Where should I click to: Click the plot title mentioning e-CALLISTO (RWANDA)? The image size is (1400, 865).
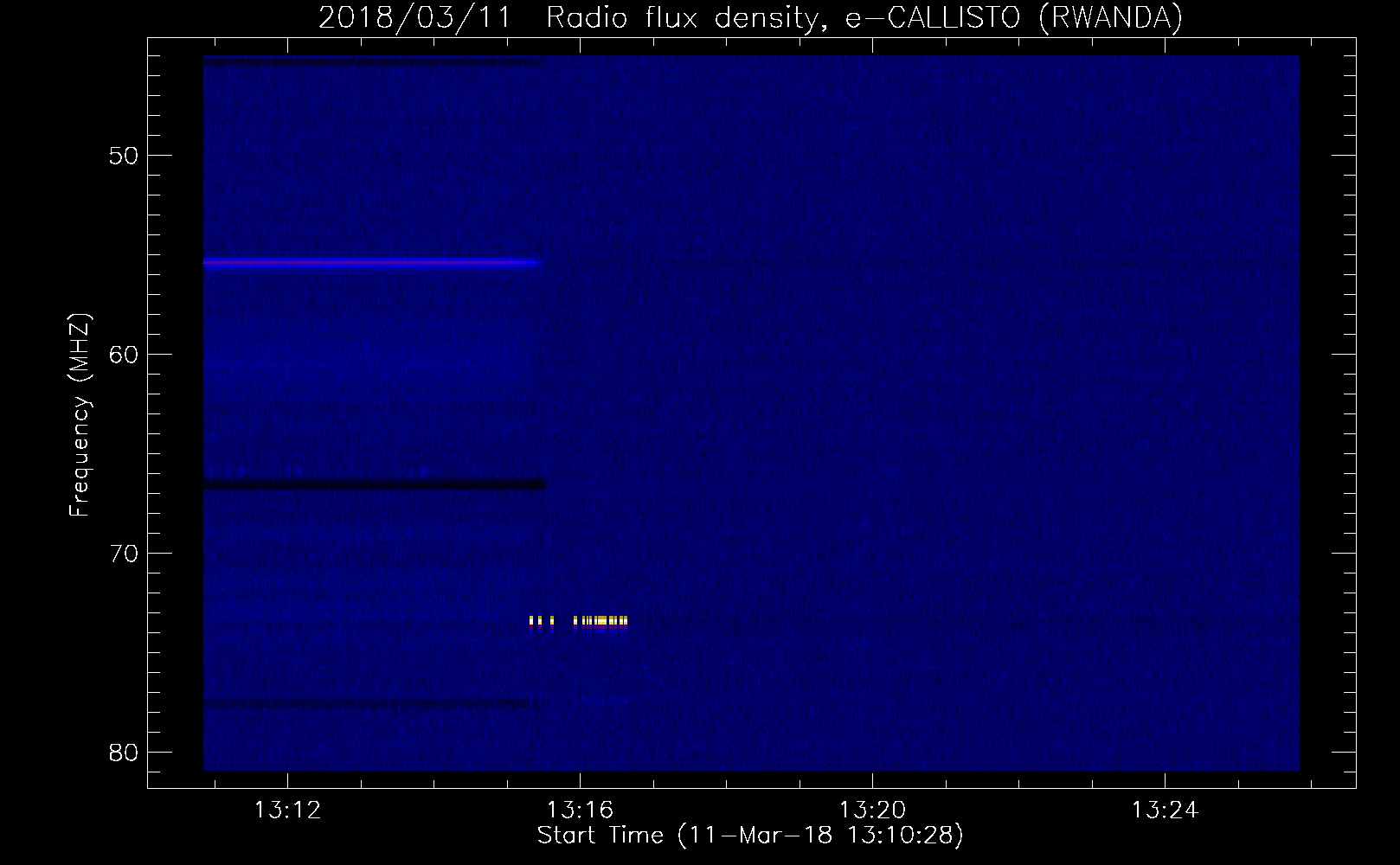[x=750, y=17]
